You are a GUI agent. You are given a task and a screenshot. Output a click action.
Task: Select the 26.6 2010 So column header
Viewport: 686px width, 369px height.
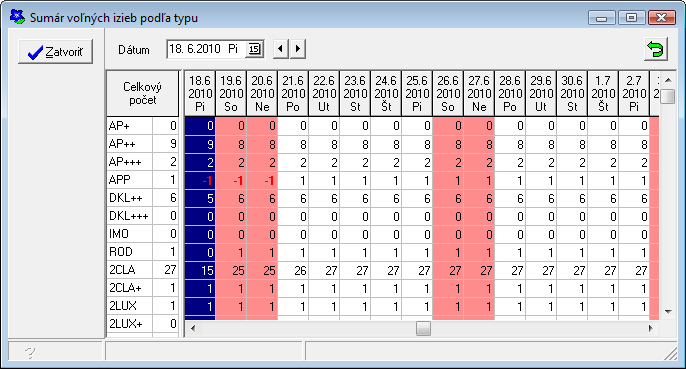coord(448,94)
